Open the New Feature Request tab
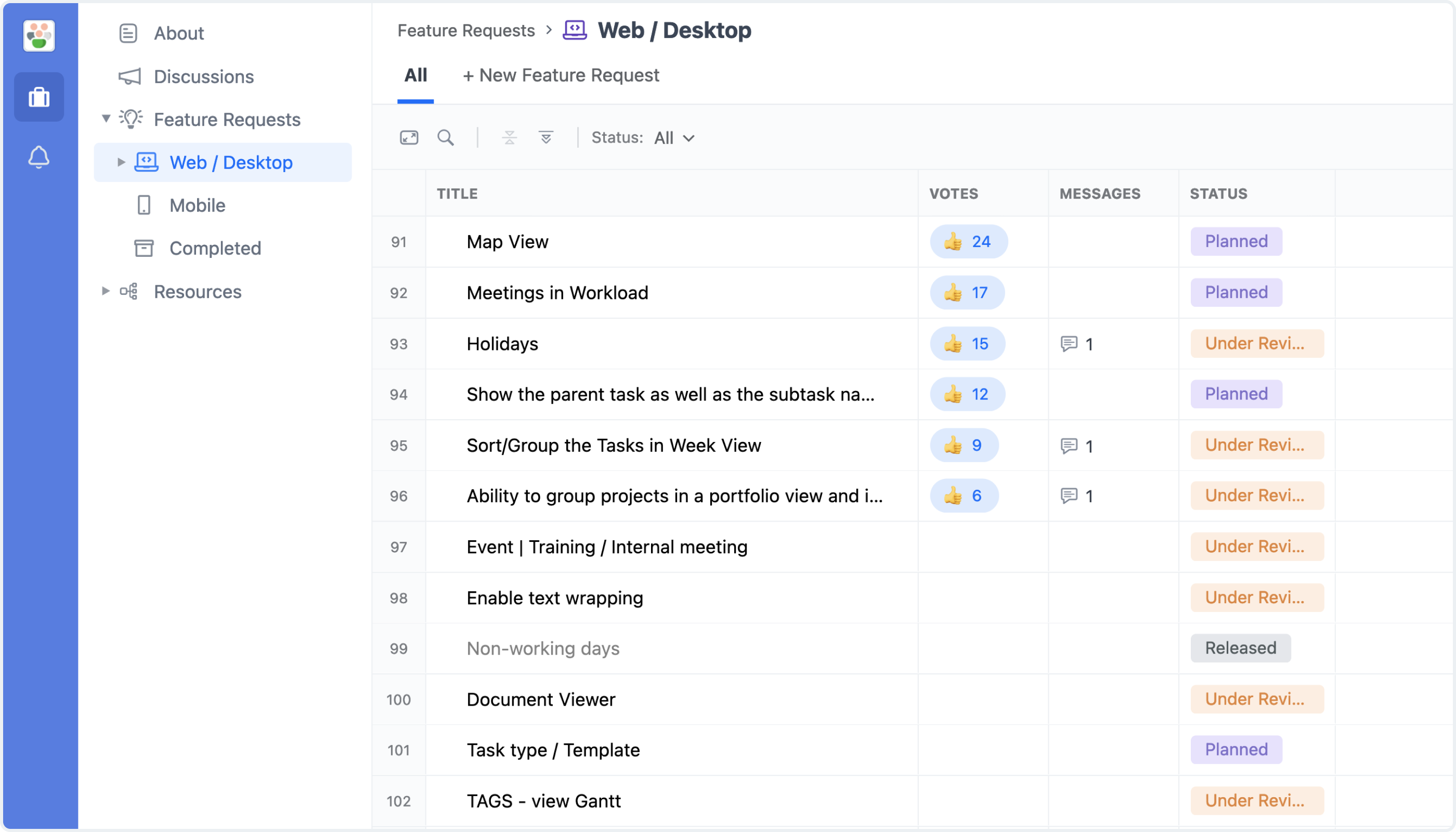Viewport: 1456px width, 832px height. point(561,75)
